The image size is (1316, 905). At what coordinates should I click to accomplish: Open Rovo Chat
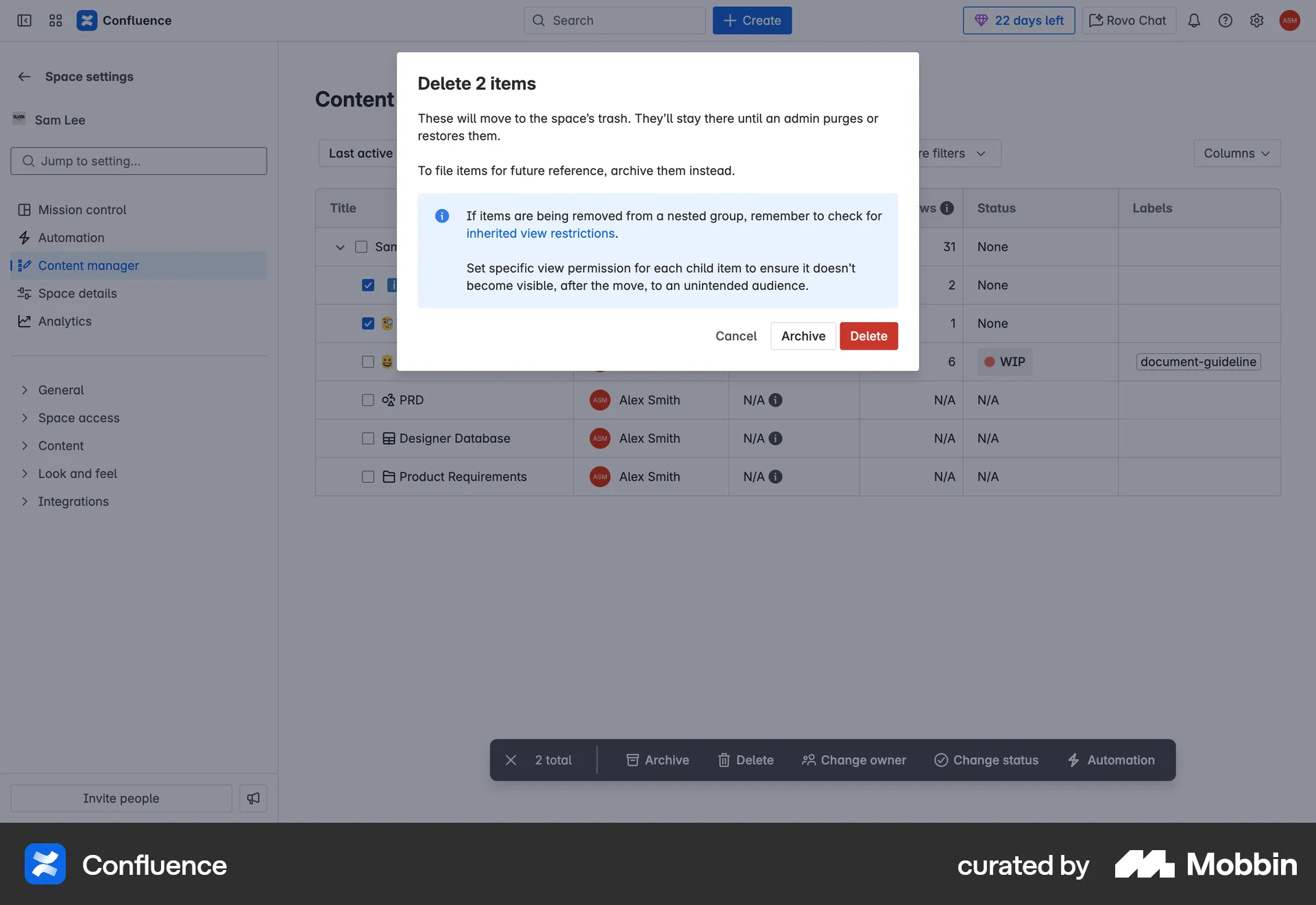pos(1128,20)
